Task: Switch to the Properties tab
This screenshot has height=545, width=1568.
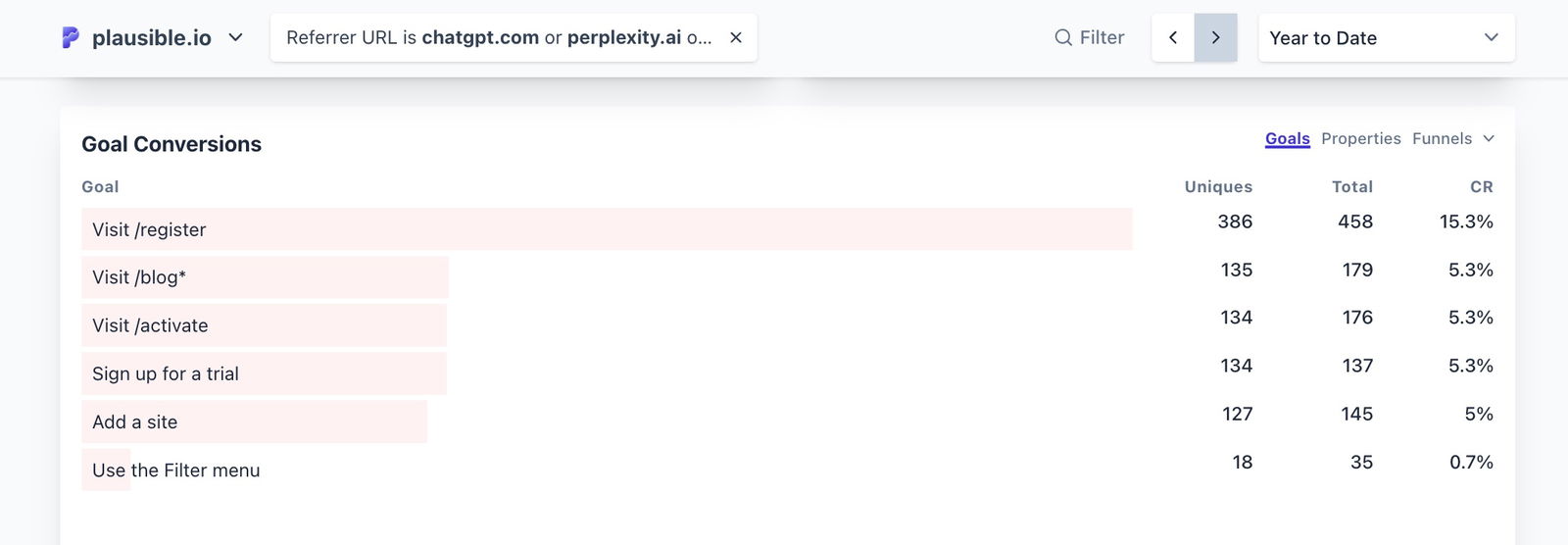Action: (x=1360, y=138)
